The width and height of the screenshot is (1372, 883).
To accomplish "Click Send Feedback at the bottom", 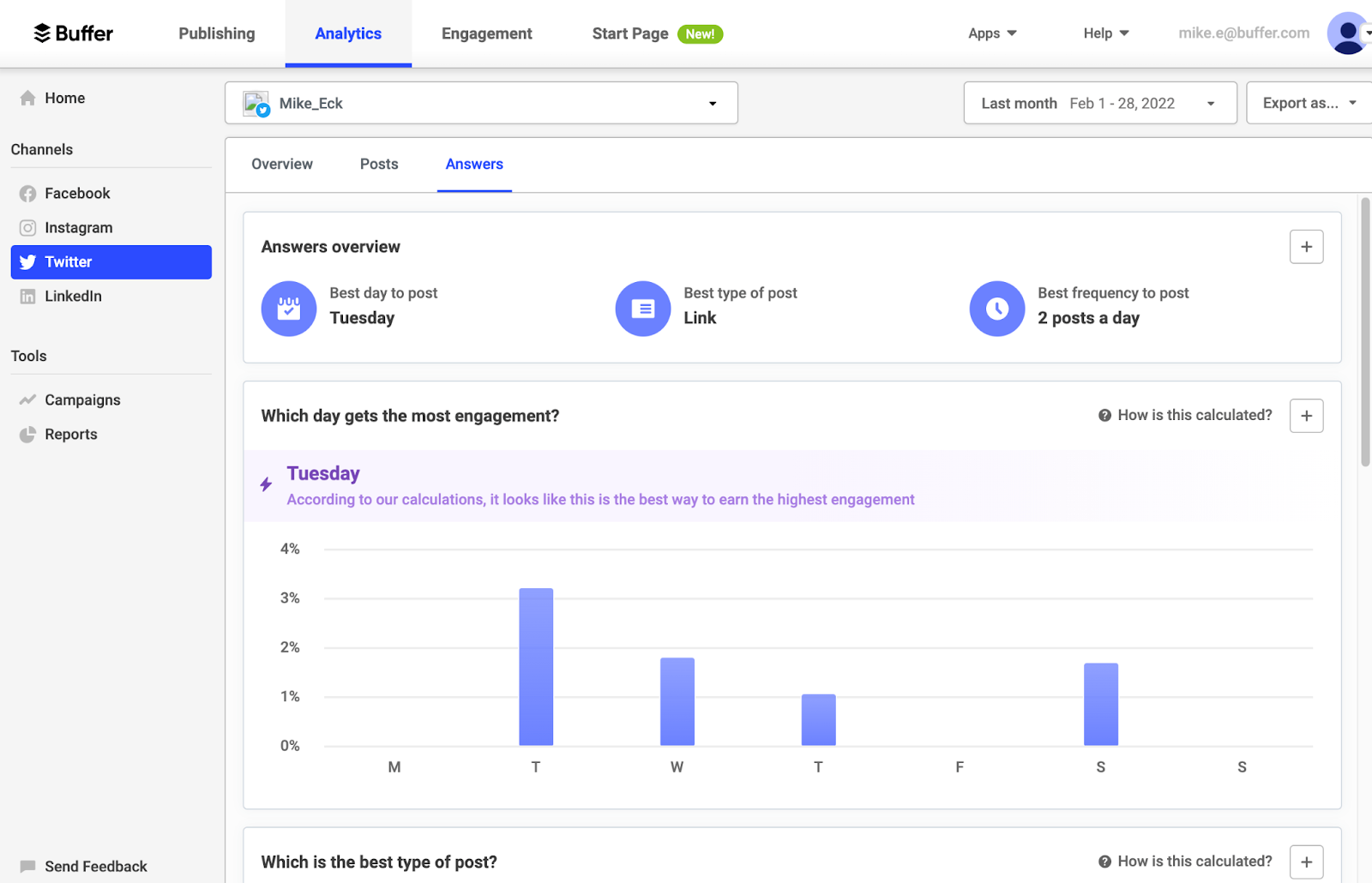I will (95, 866).
